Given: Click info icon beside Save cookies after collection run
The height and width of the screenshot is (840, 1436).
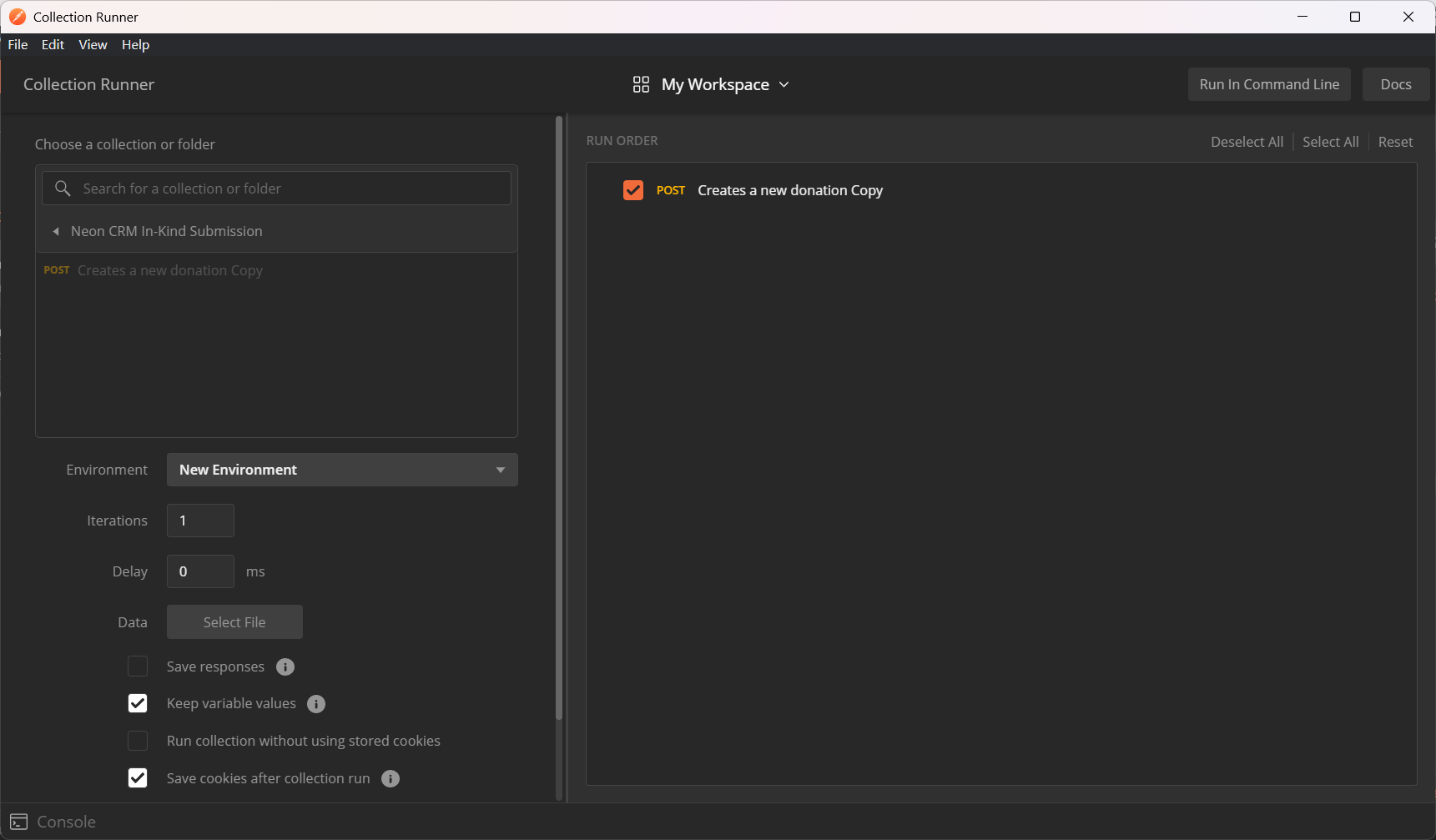Looking at the screenshot, I should click(390, 778).
